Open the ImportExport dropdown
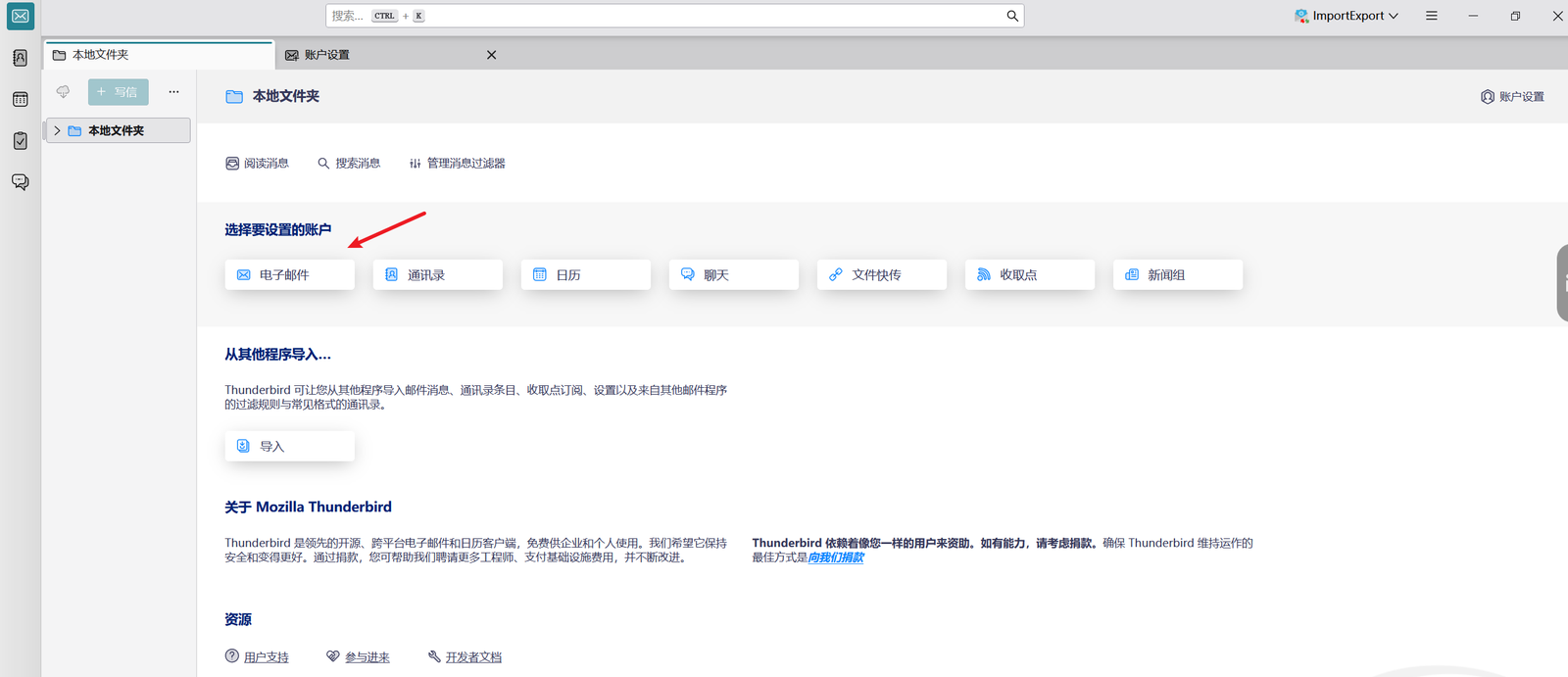This screenshot has width=1568, height=677. tap(1347, 16)
